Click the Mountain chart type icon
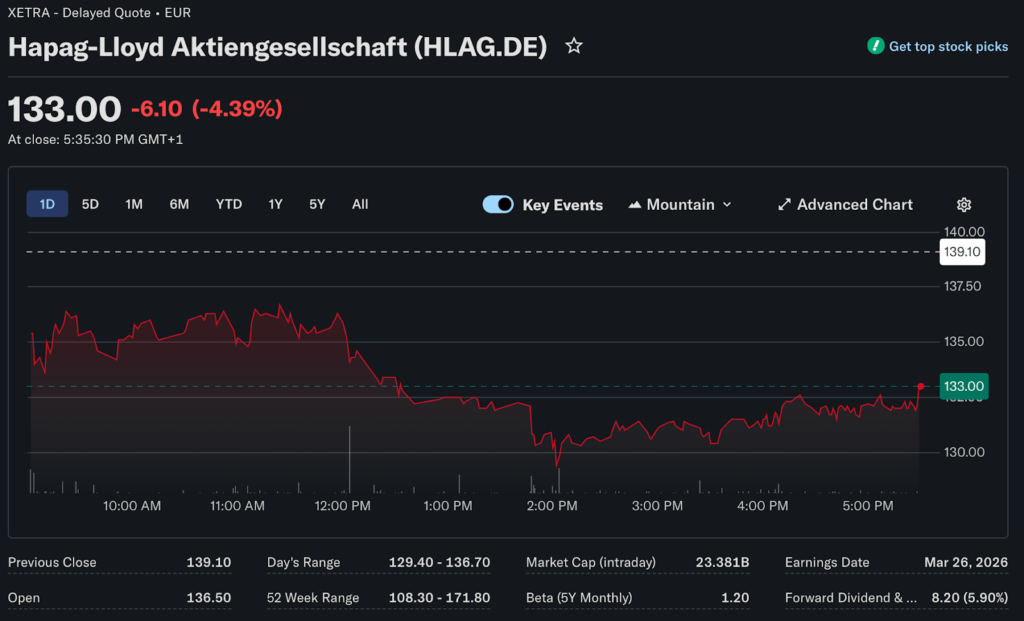The width and height of the screenshot is (1024, 621). tap(634, 205)
